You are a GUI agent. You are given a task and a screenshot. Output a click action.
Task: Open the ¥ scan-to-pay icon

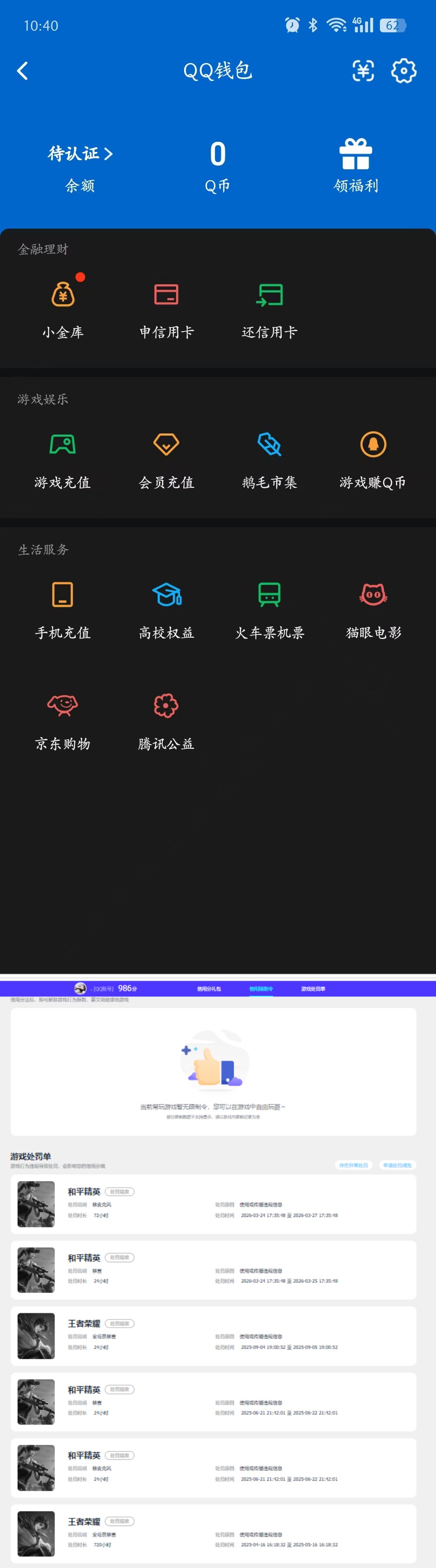click(x=363, y=71)
